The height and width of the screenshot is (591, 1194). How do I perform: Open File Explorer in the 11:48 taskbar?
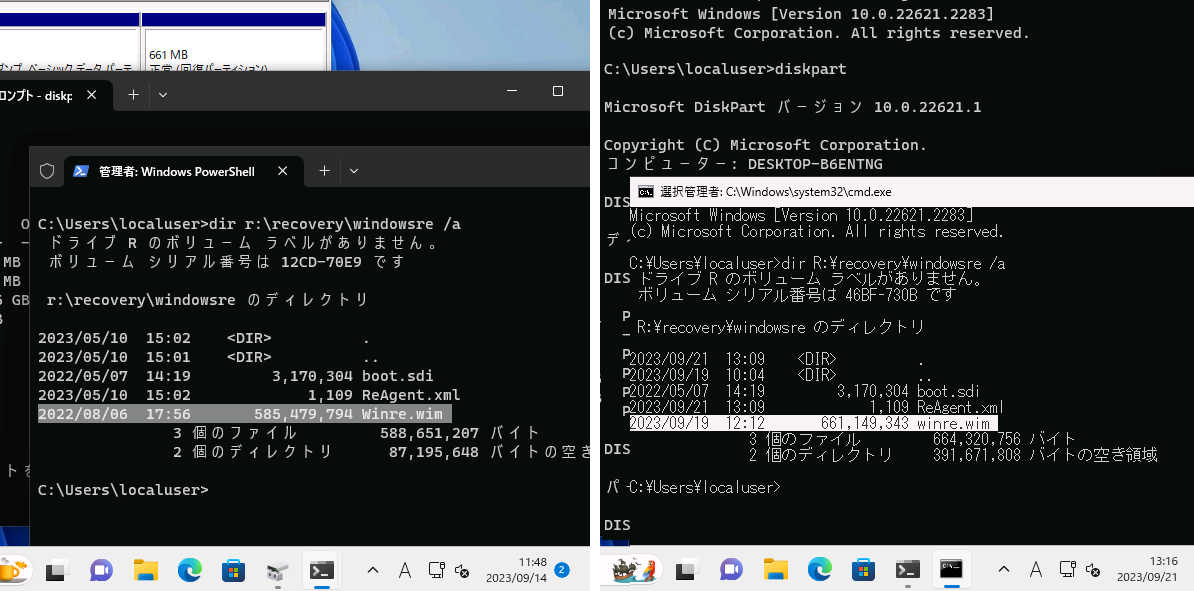coord(146,570)
